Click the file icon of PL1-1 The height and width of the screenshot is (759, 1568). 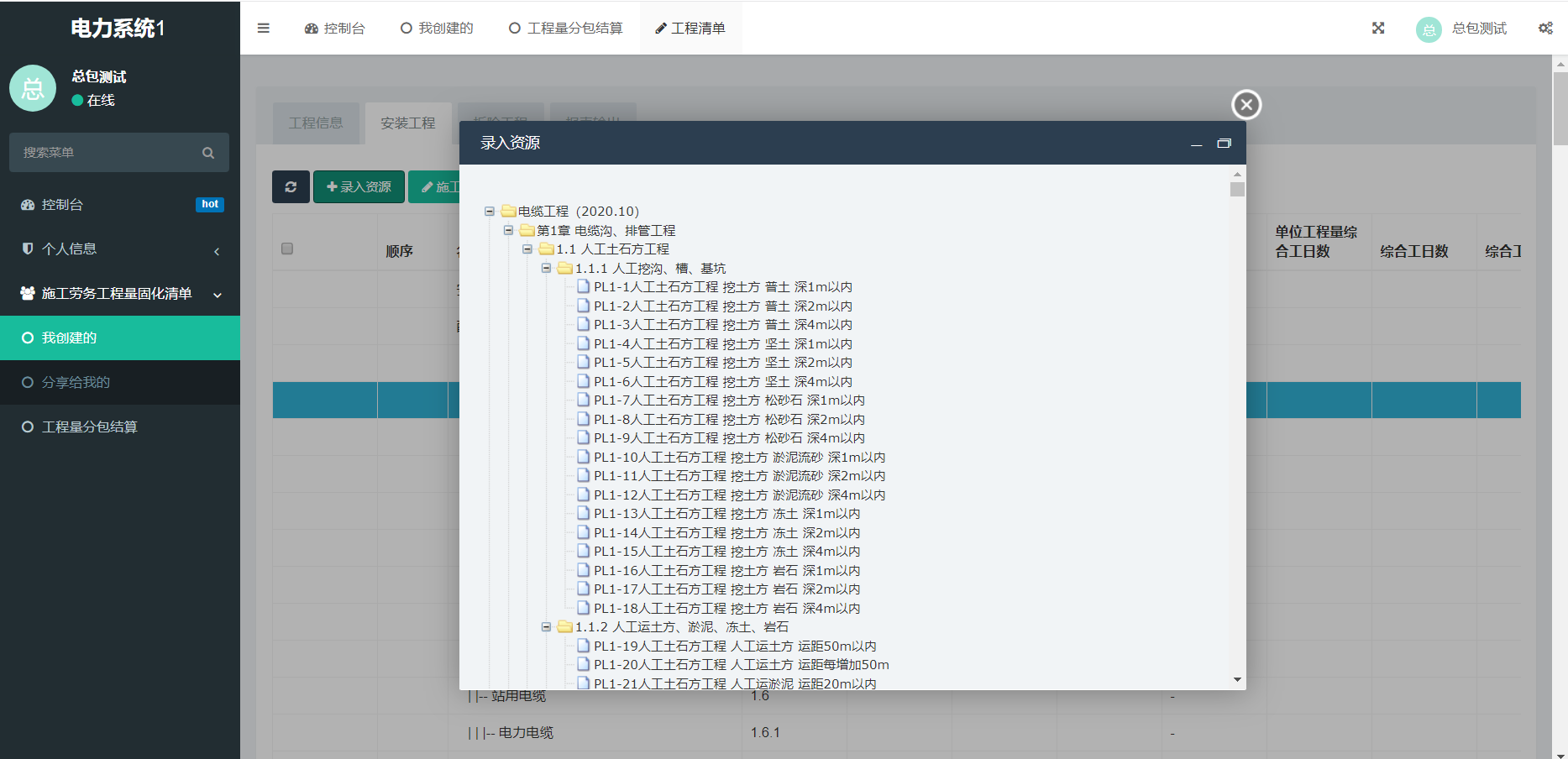click(583, 286)
